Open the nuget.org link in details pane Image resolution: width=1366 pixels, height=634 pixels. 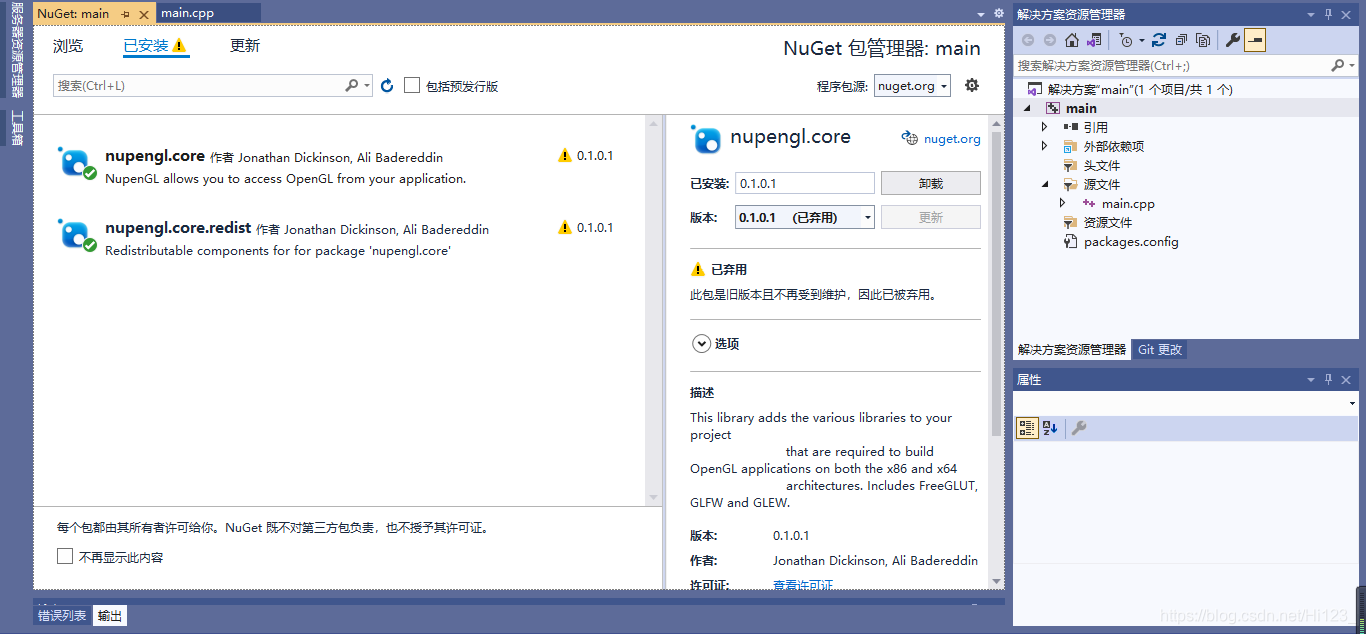point(952,139)
